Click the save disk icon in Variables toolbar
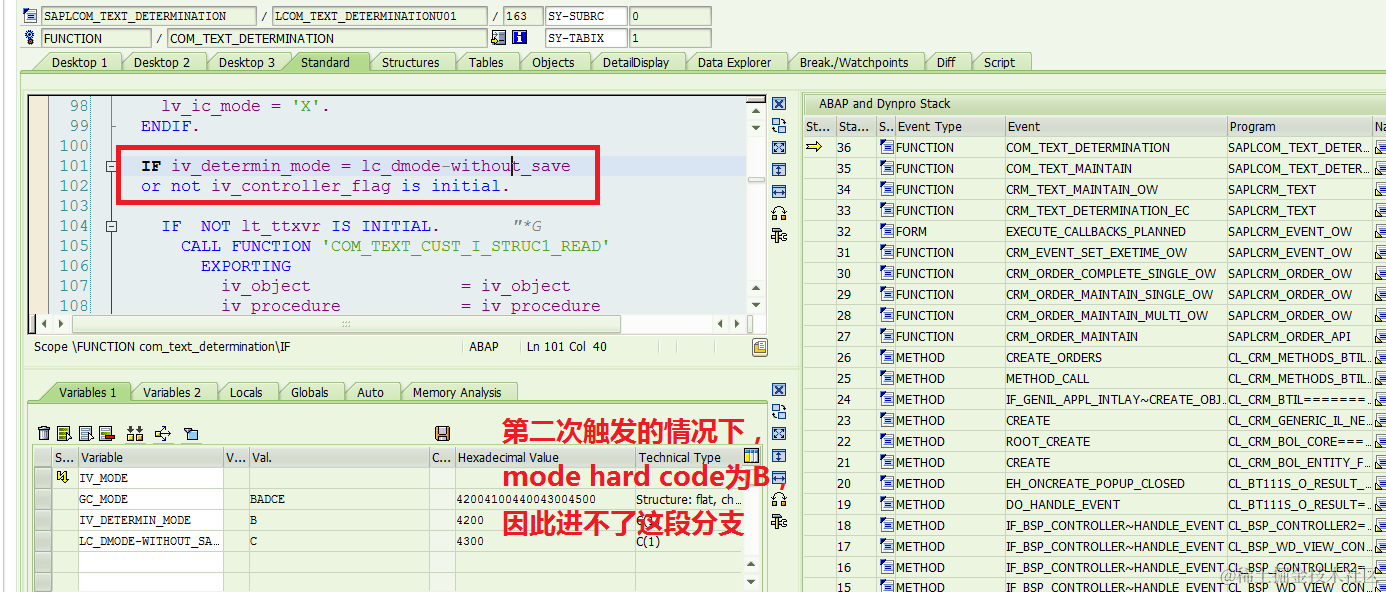The height and width of the screenshot is (592, 1386). tap(442, 433)
